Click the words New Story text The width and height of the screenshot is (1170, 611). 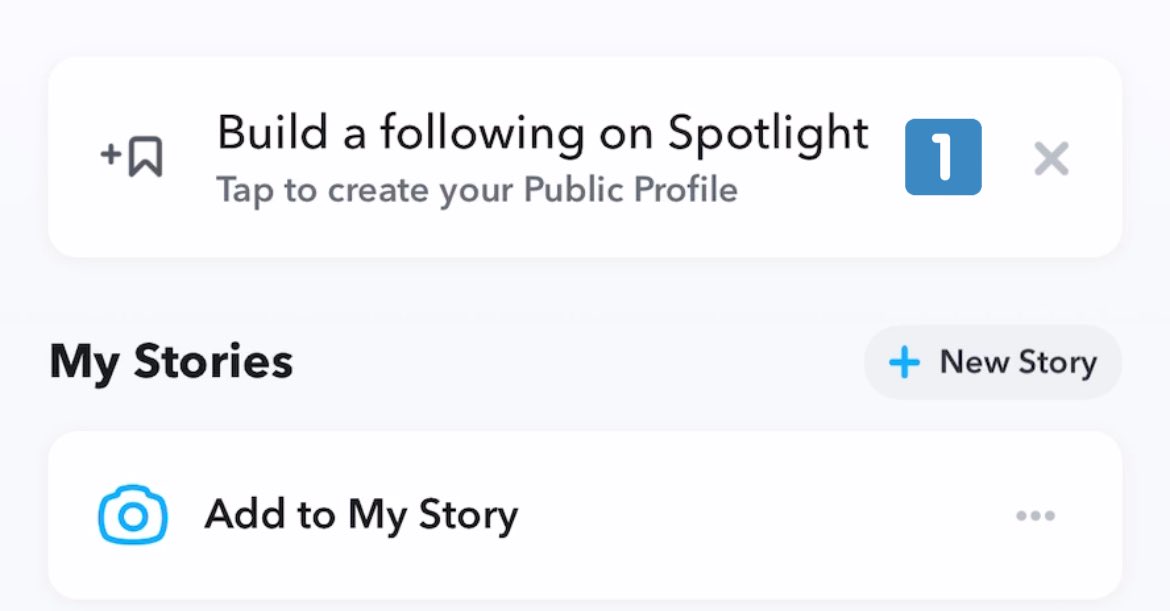[1019, 363]
